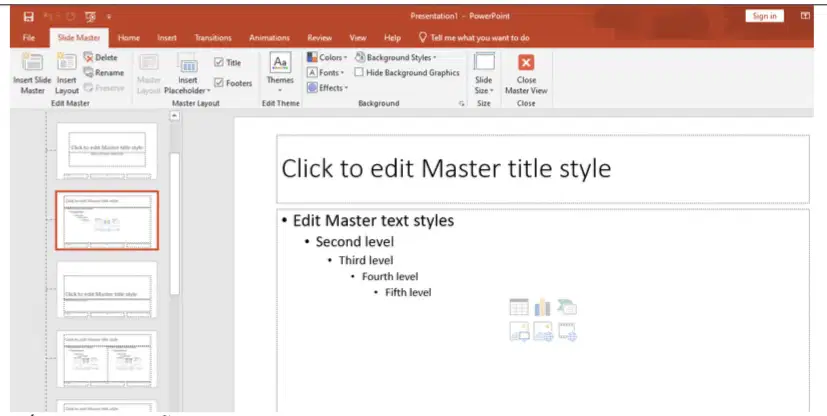Click Close Master View button
The height and width of the screenshot is (416, 827).
tap(526, 74)
